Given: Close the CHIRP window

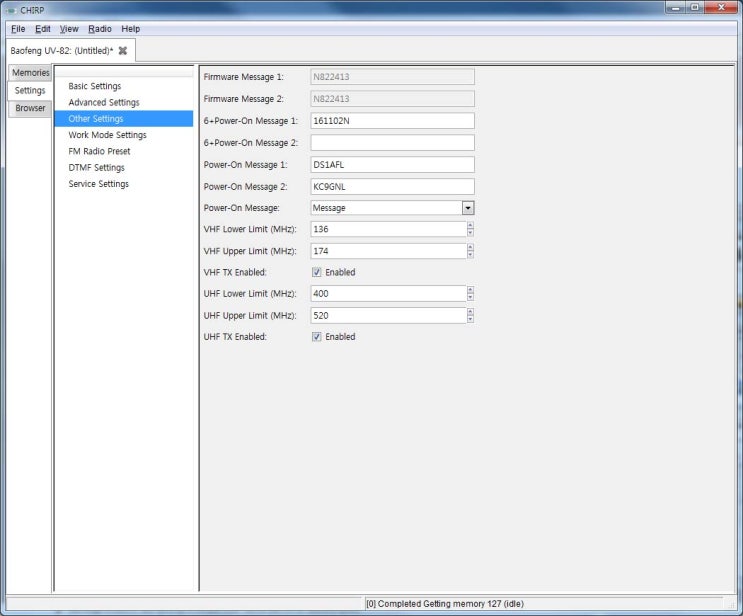Looking at the screenshot, I should [x=721, y=7].
